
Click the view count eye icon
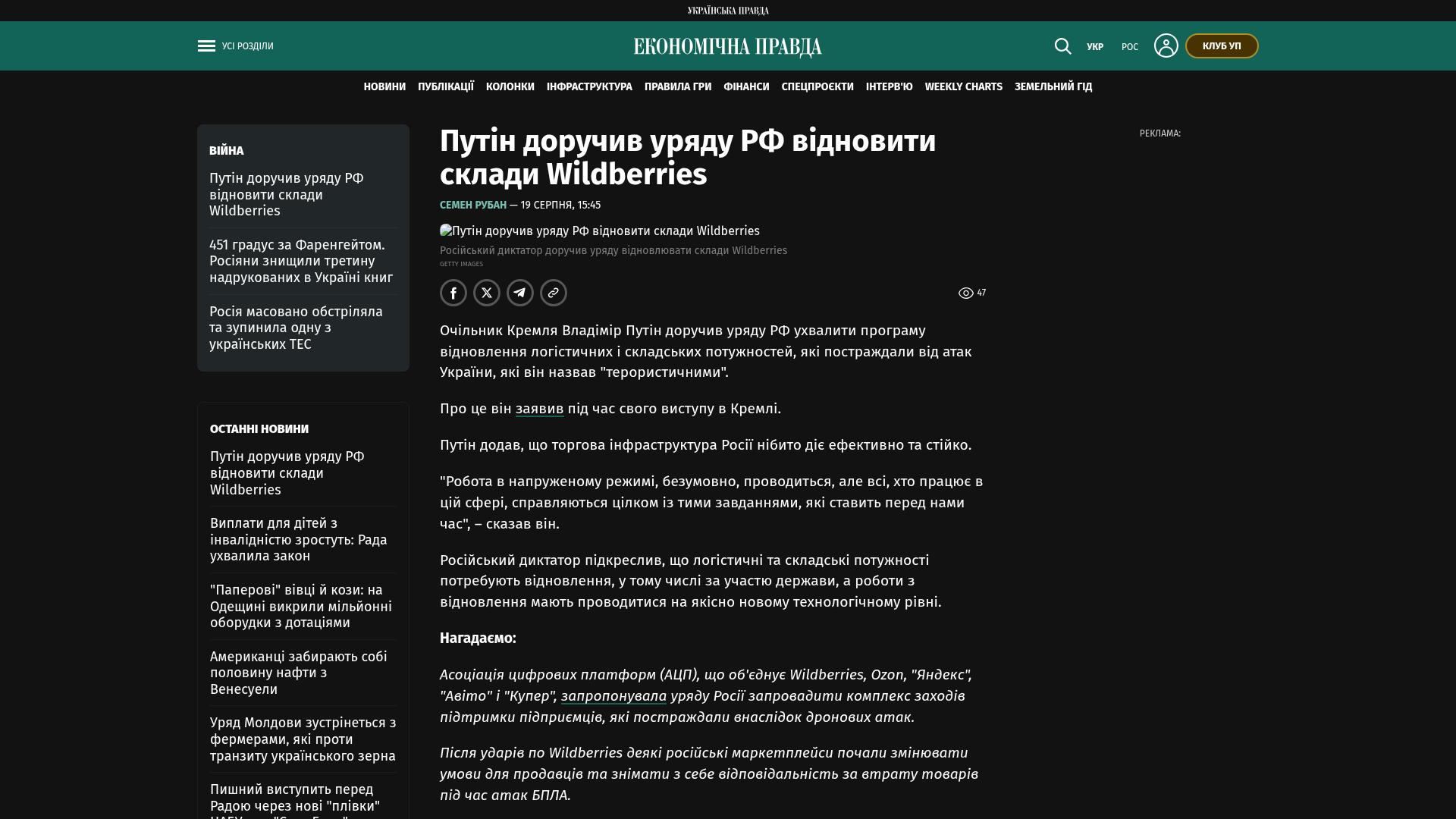[x=965, y=293]
